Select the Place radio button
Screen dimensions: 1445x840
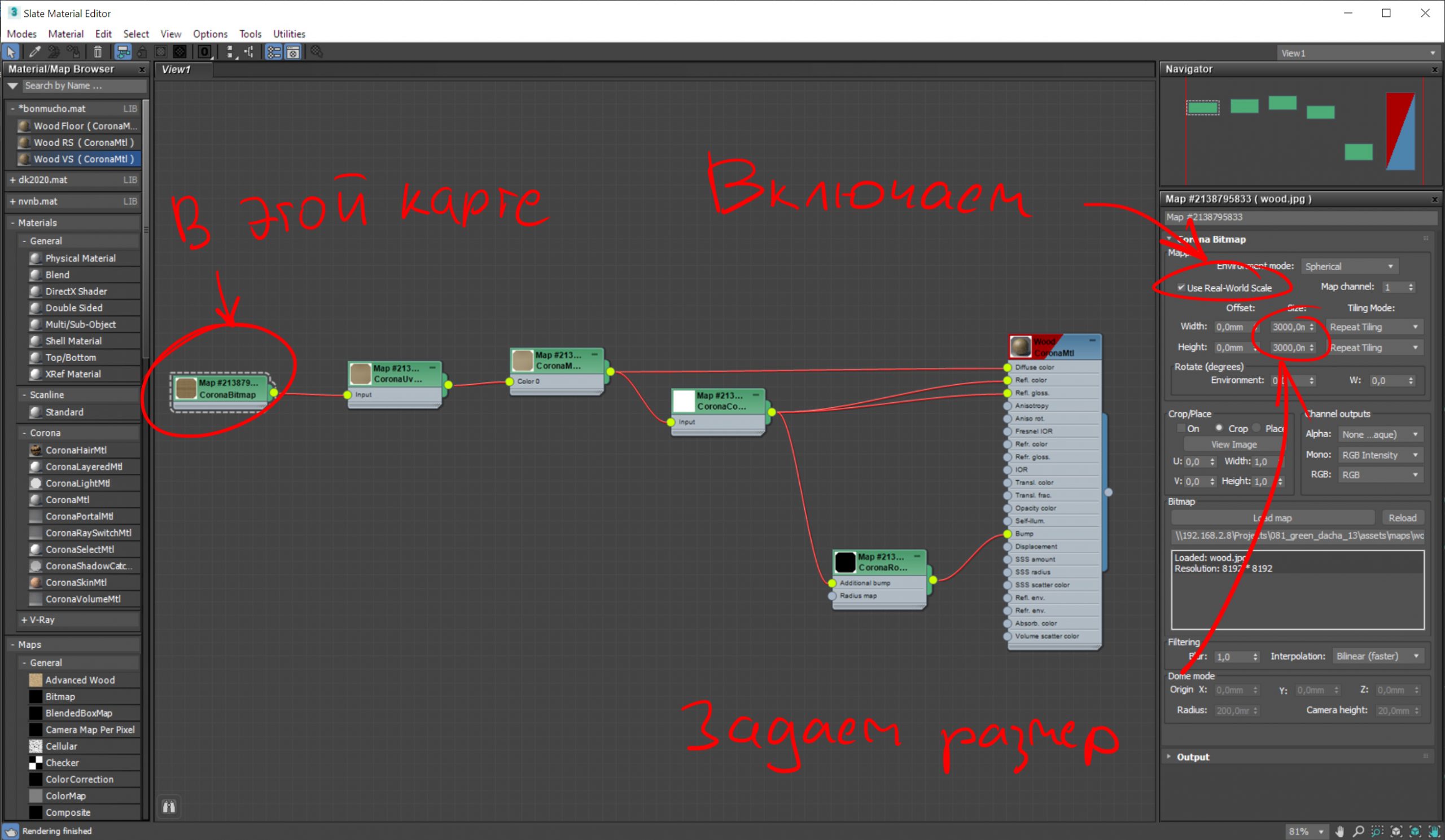coord(1256,428)
